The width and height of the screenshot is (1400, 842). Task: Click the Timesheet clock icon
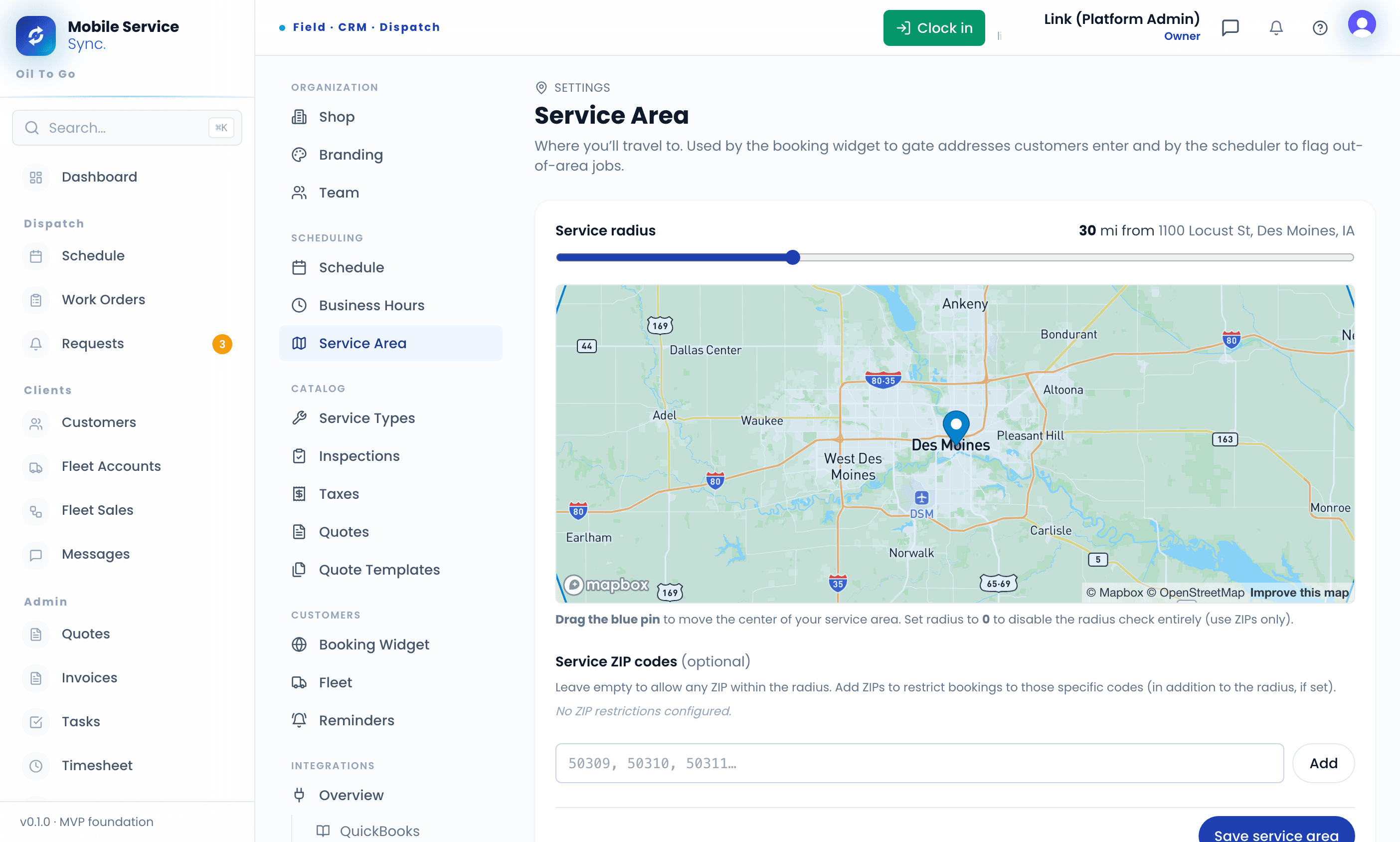point(36,766)
